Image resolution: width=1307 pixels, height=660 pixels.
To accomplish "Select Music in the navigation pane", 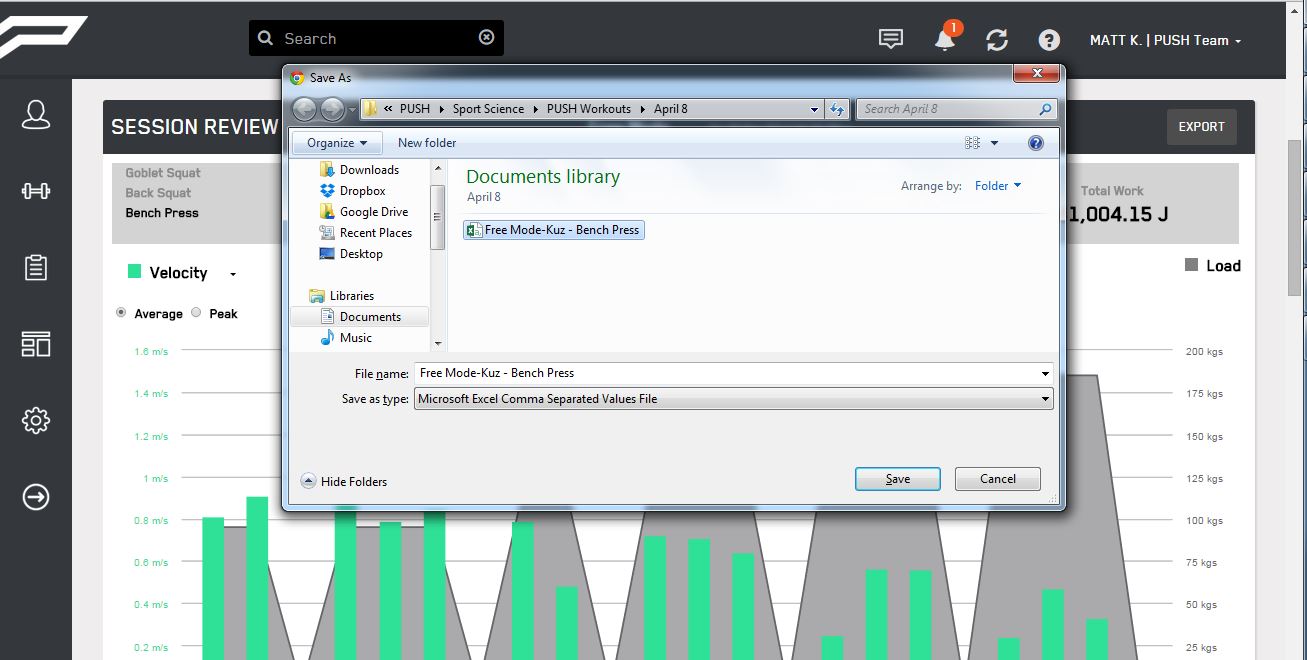I will (355, 338).
